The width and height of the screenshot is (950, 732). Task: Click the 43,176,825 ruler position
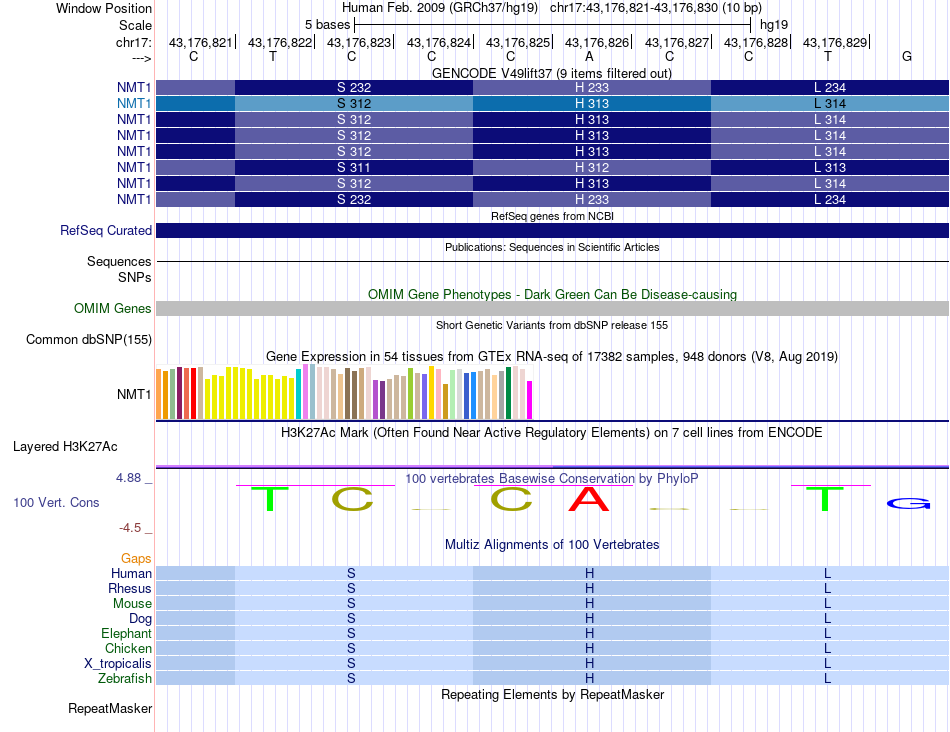(x=517, y=42)
